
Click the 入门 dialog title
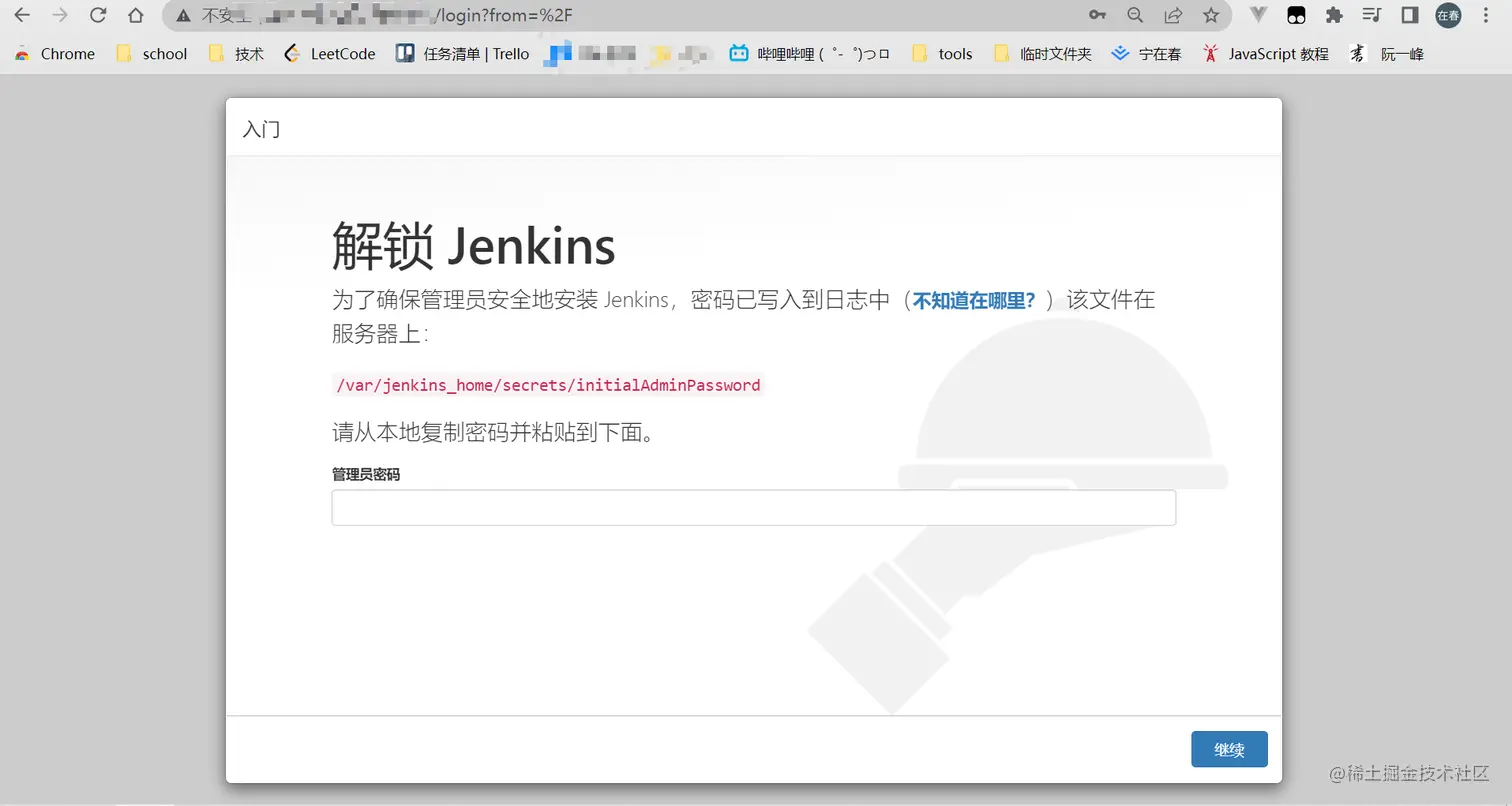click(261, 129)
